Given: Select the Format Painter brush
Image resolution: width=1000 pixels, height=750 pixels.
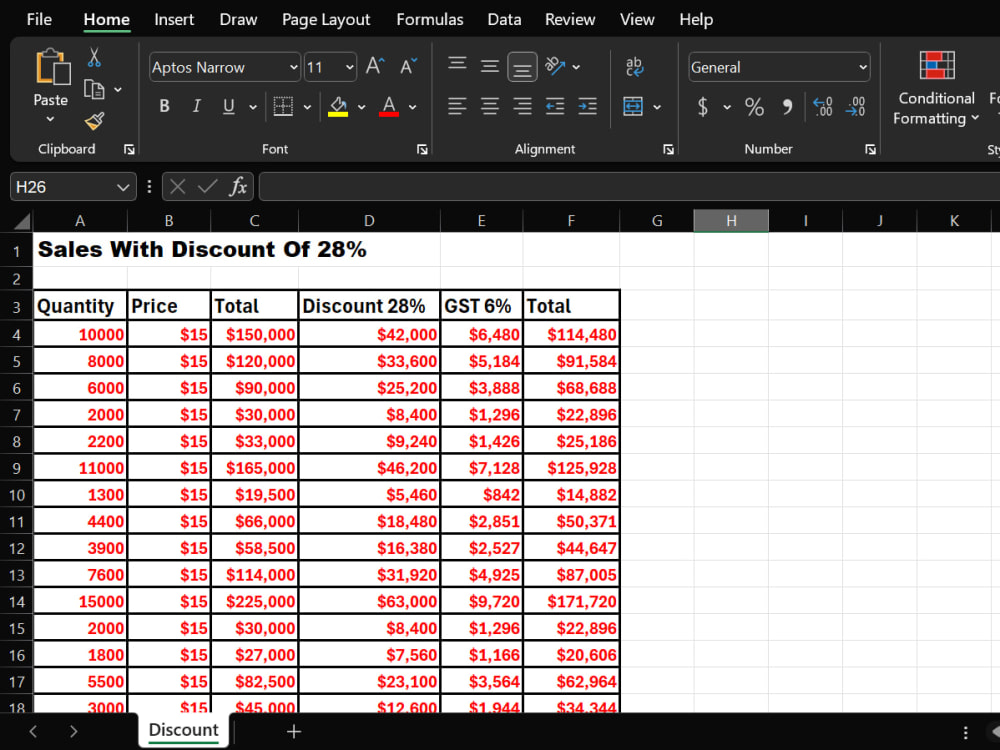Looking at the screenshot, I should tap(94, 121).
